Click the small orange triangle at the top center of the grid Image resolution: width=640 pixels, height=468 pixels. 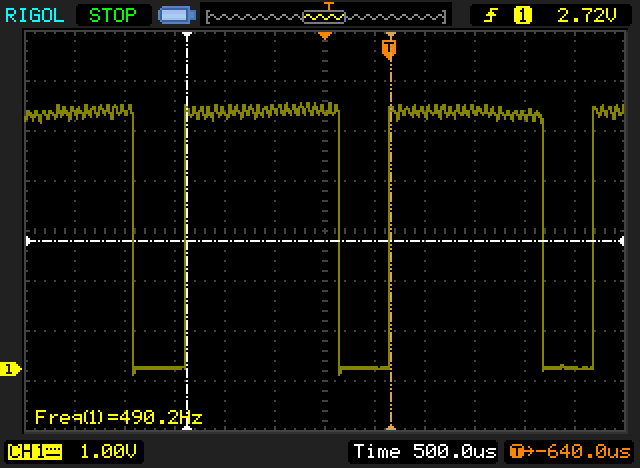click(x=324, y=36)
